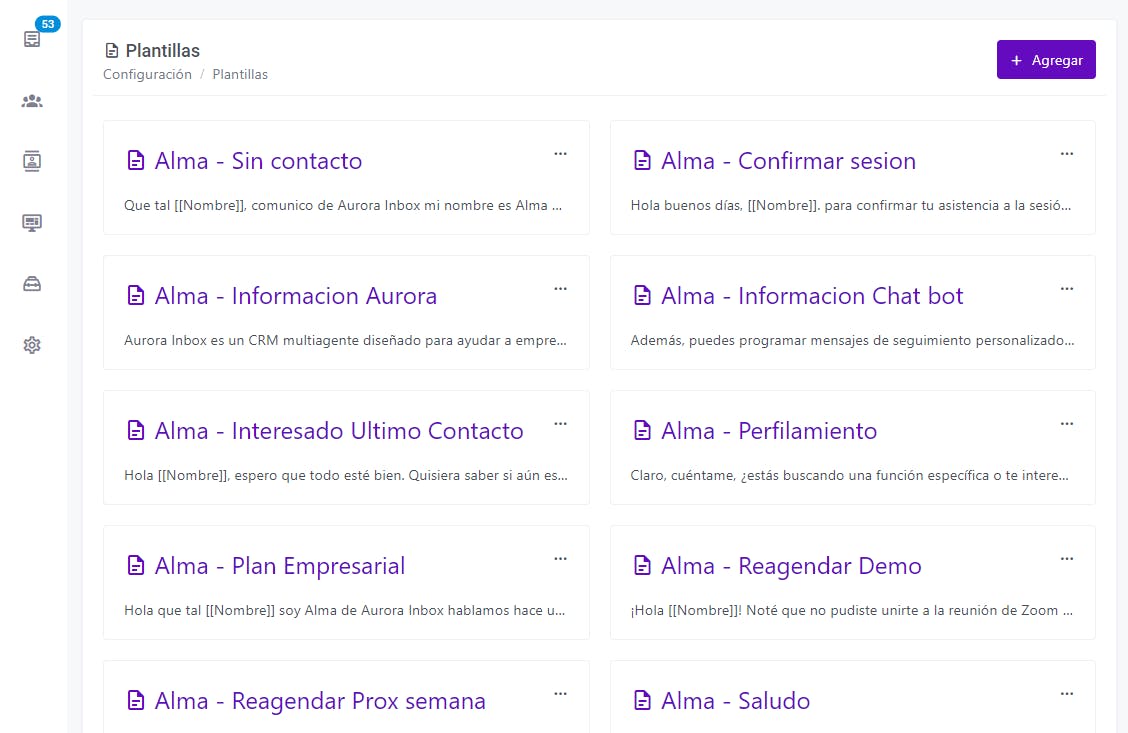
Task: Click preview text 'Hola que tal [[Nombre]] soy Alma'
Action: coord(345,610)
